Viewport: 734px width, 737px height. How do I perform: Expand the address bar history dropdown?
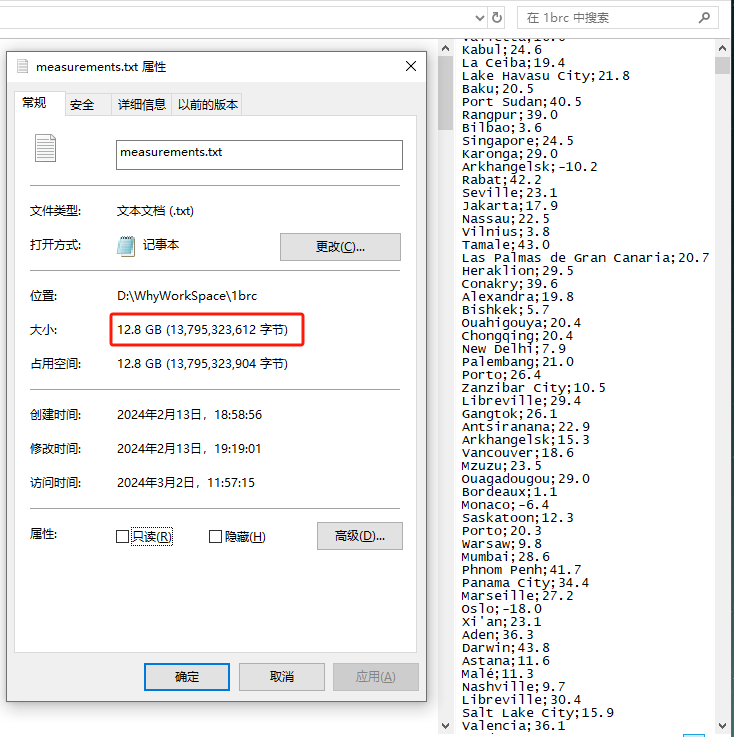pos(479,18)
